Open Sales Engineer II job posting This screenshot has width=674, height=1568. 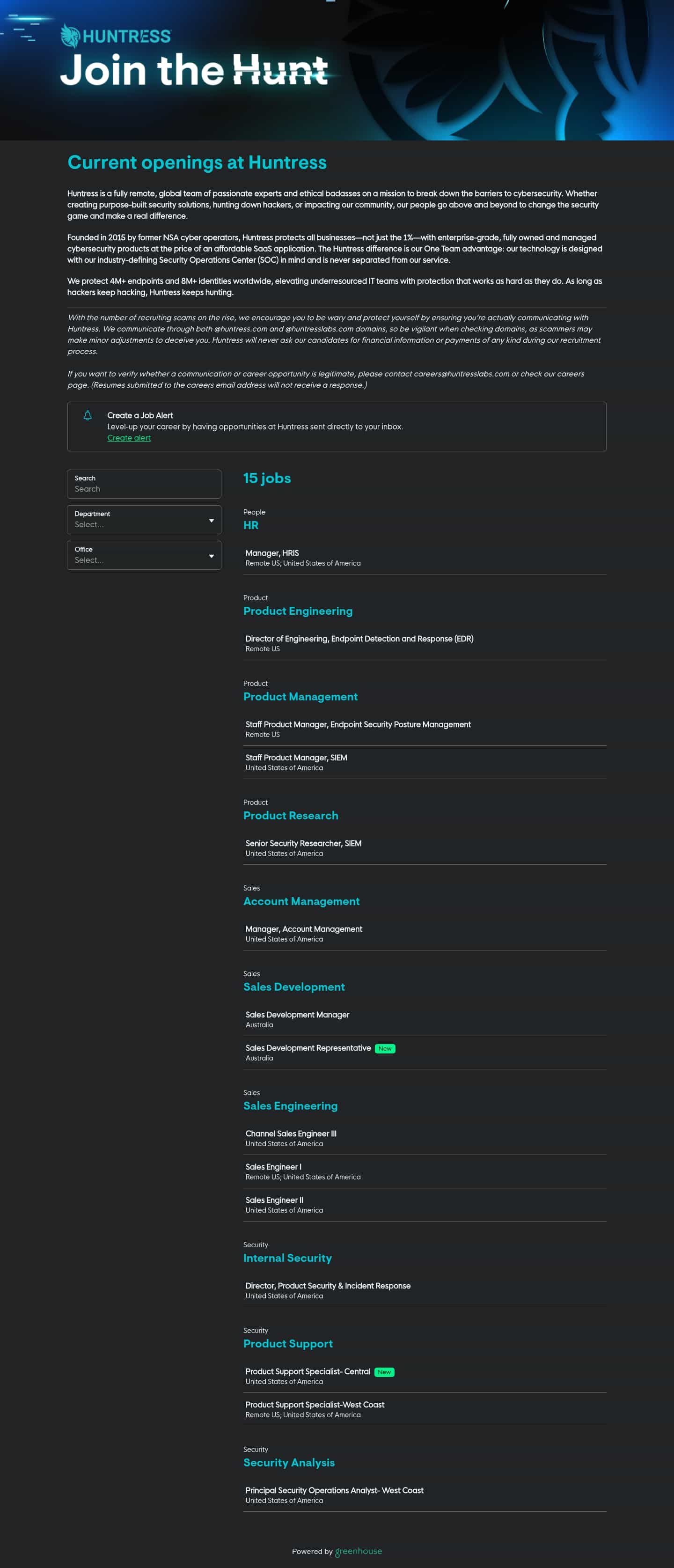pos(425,1205)
